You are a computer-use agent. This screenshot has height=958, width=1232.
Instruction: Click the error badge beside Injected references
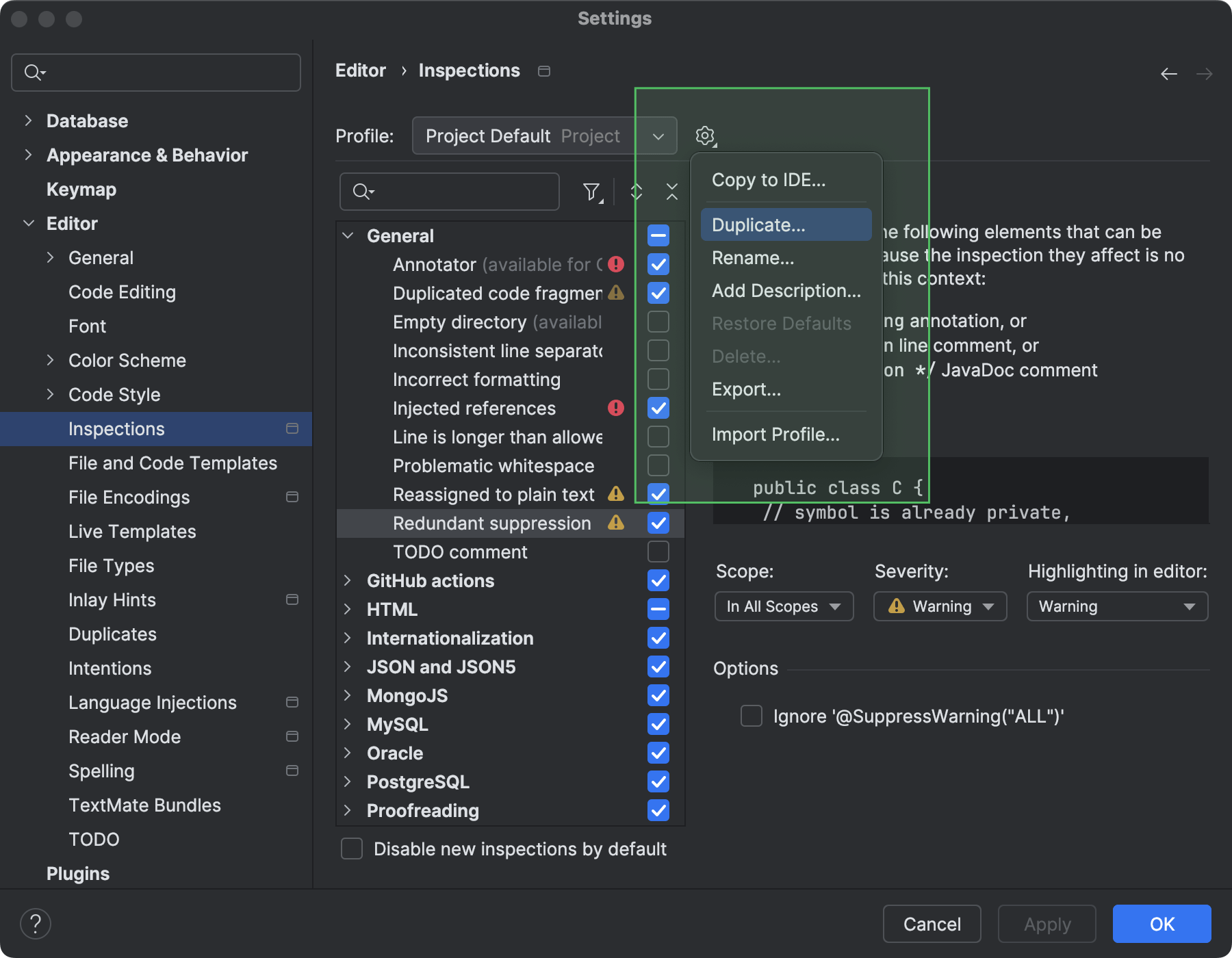(x=615, y=408)
